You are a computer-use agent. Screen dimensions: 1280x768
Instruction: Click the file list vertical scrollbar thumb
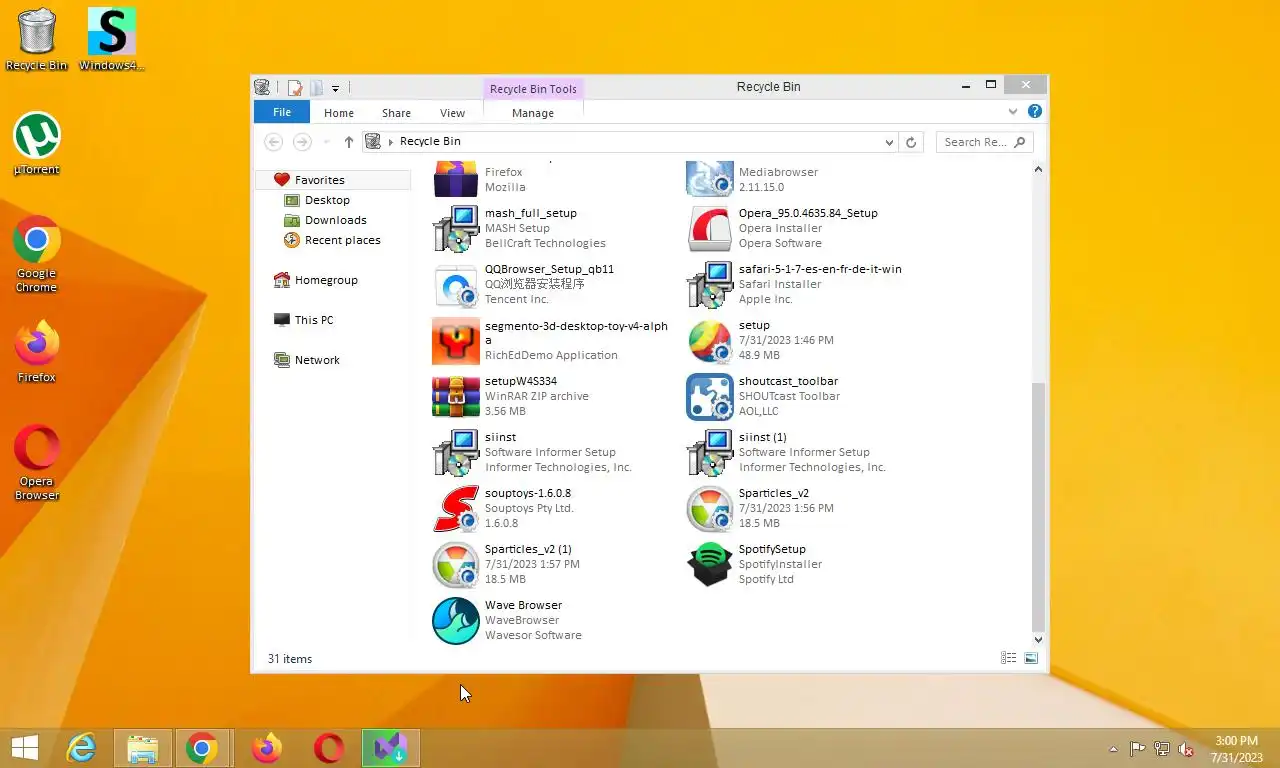[1038, 506]
